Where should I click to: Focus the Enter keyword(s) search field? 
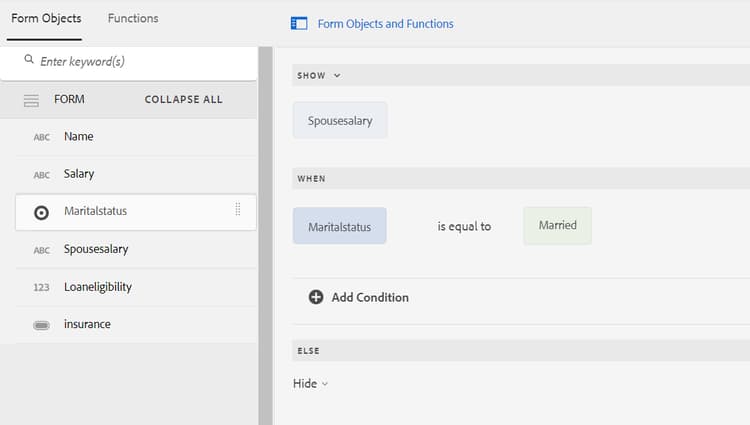[140, 62]
